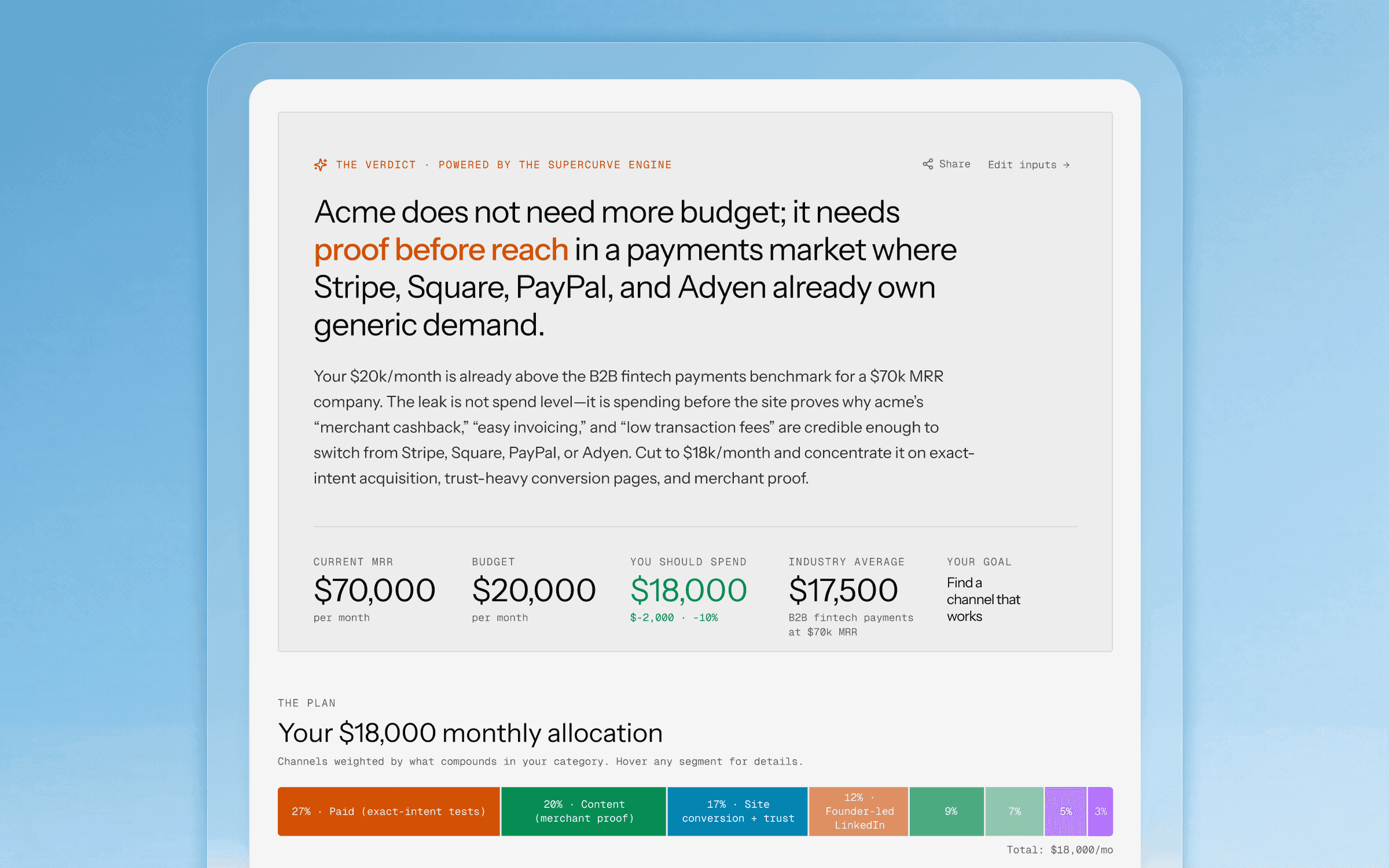Click the arrow next to Edit inputs

[x=1066, y=165]
